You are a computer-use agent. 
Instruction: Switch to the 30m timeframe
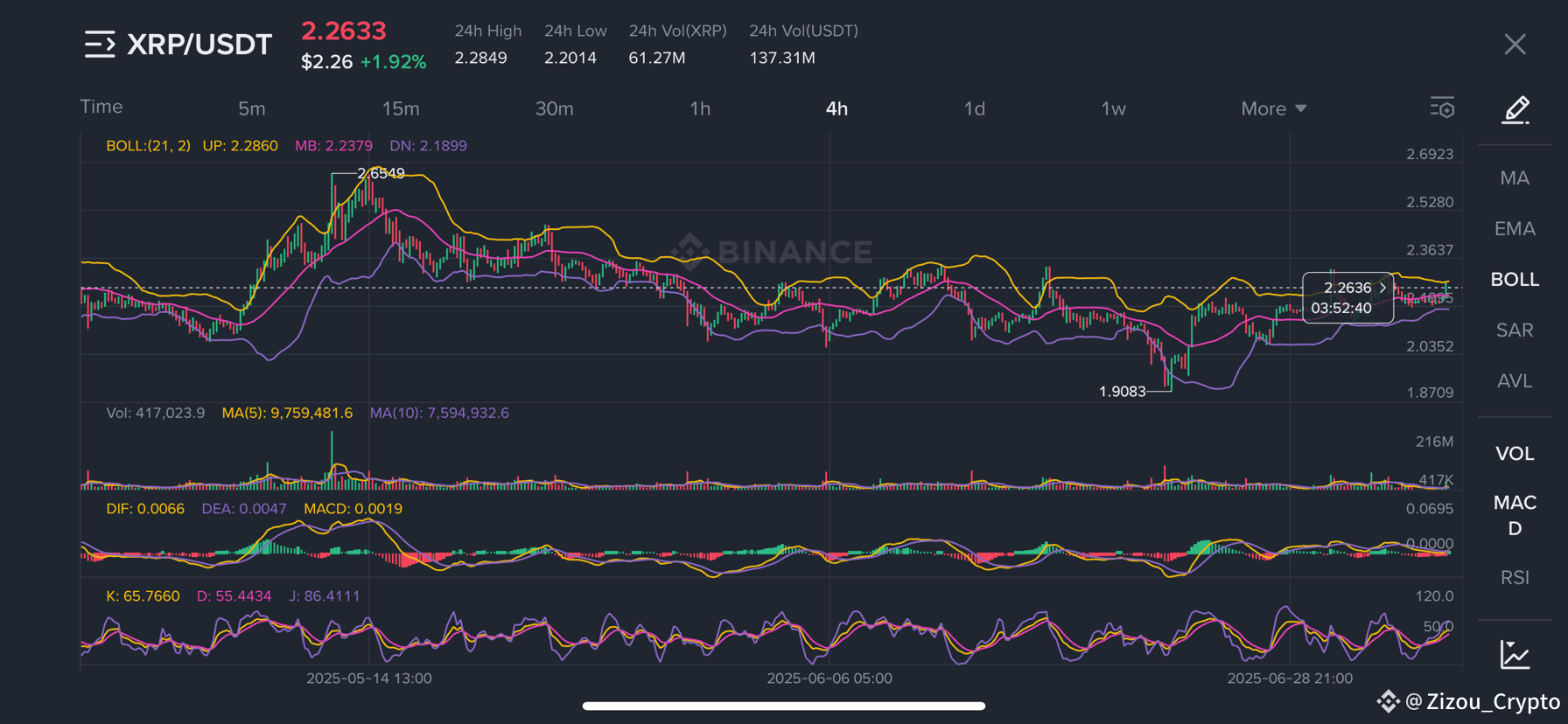coord(555,108)
